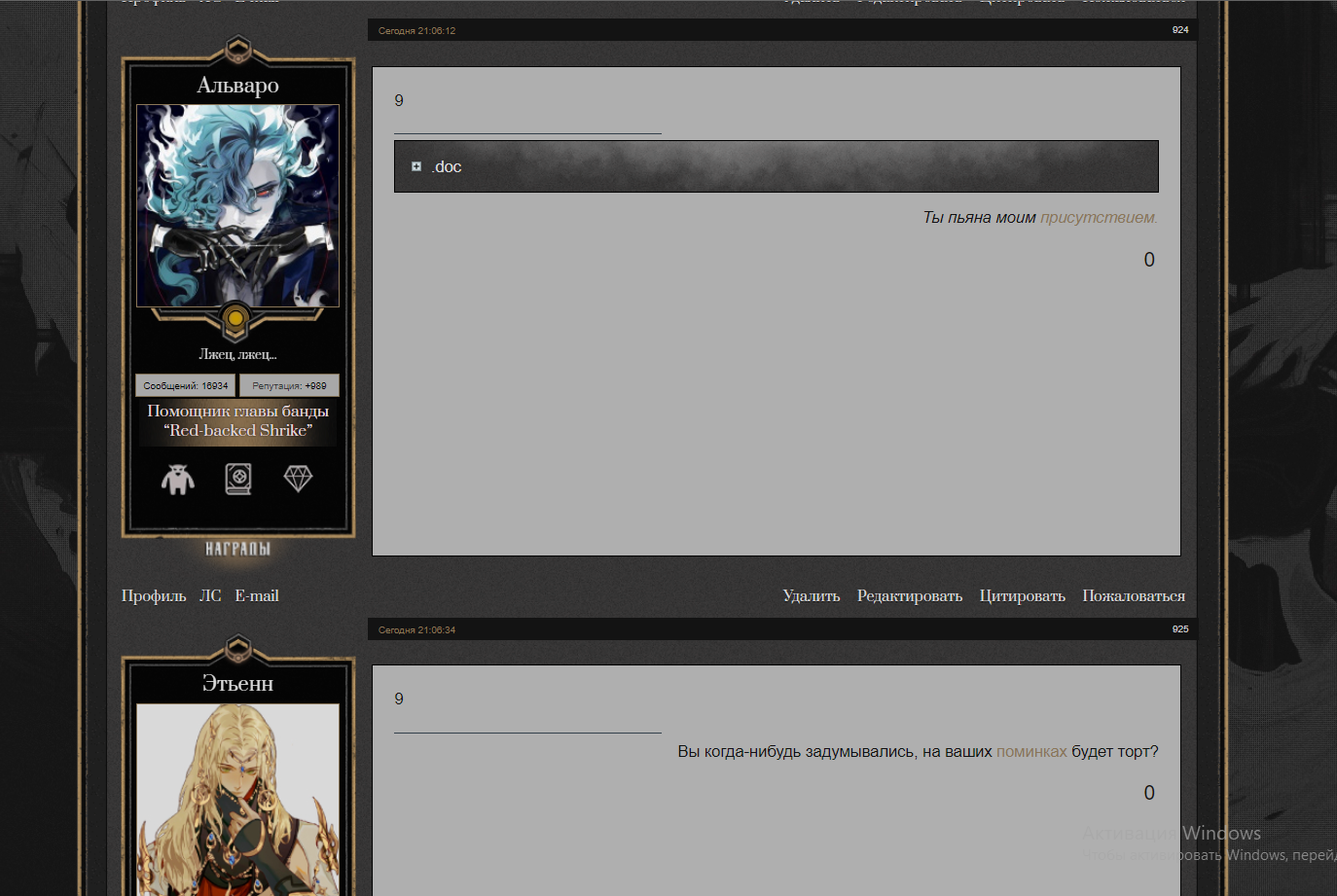Send Альваро a private message via ЛС
This screenshot has width=1337, height=896.
click(x=210, y=595)
